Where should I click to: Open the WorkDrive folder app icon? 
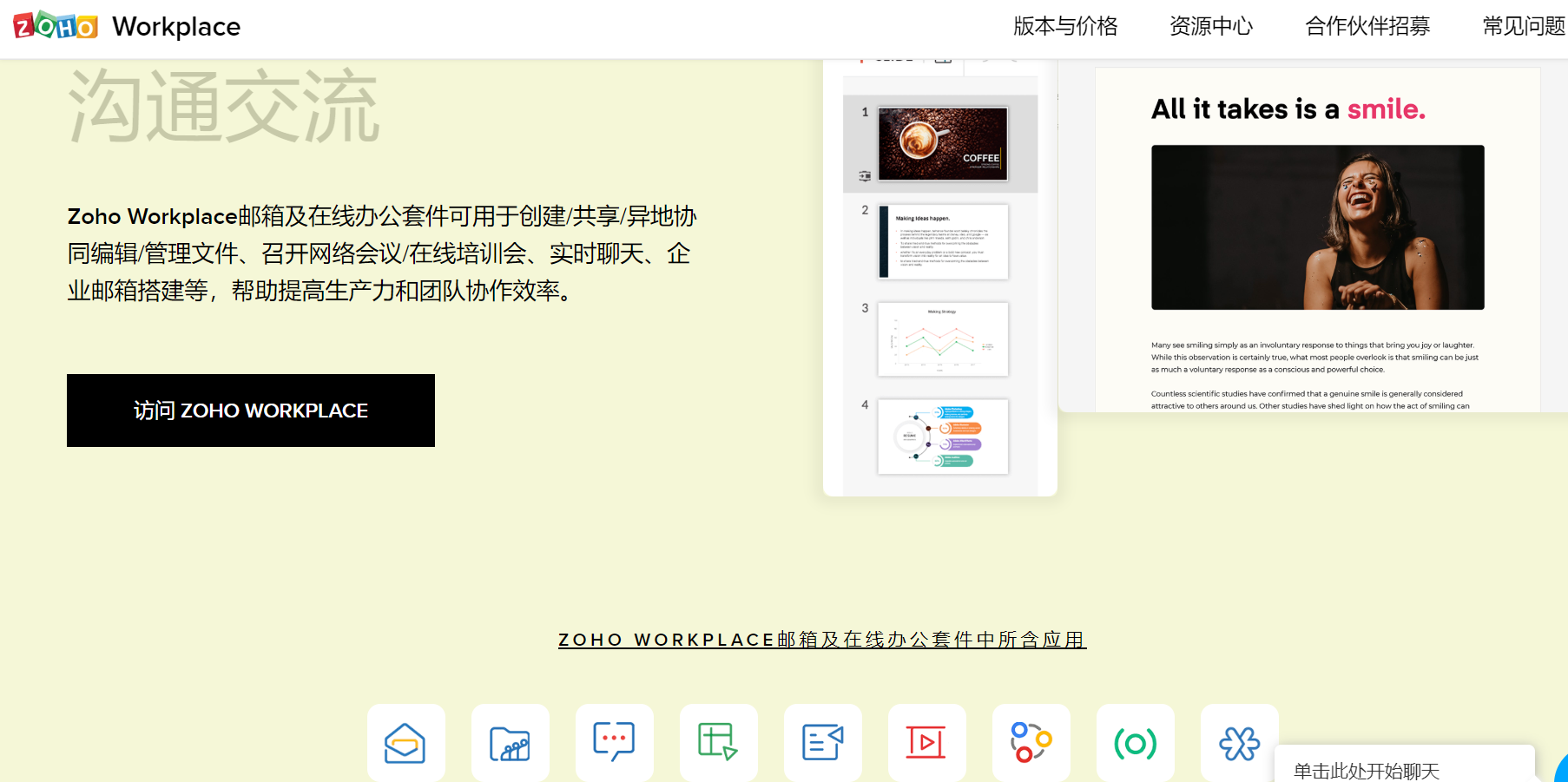click(x=510, y=743)
